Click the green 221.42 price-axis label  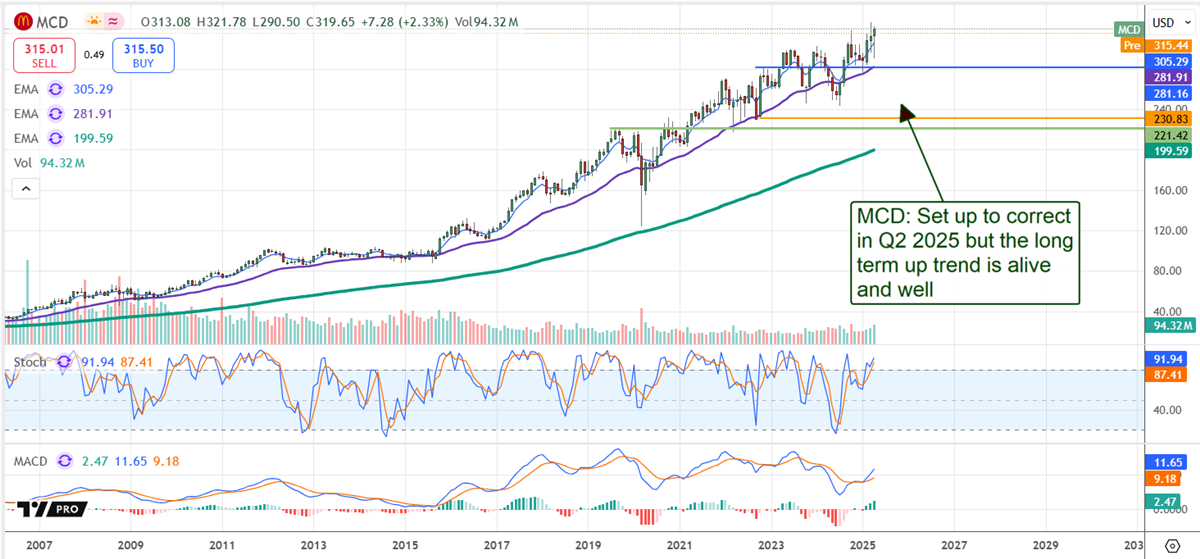pyautogui.click(x=1168, y=133)
